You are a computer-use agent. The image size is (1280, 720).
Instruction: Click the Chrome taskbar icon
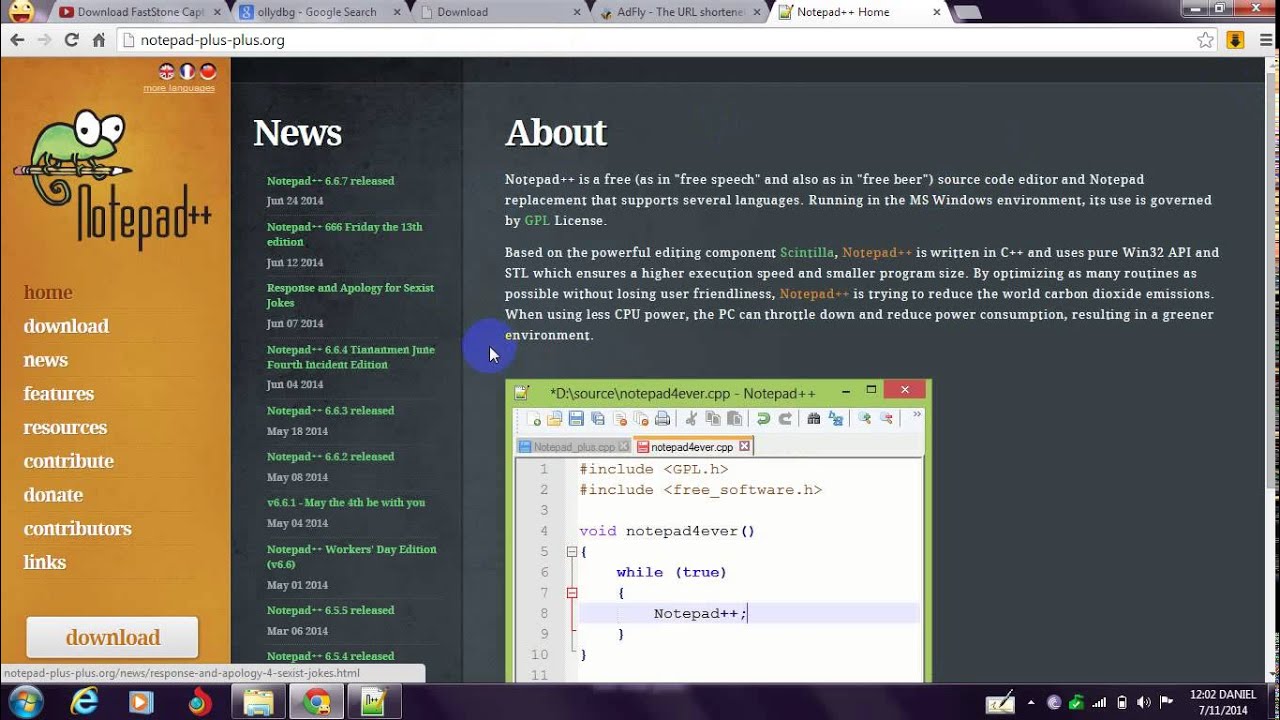tap(317, 702)
